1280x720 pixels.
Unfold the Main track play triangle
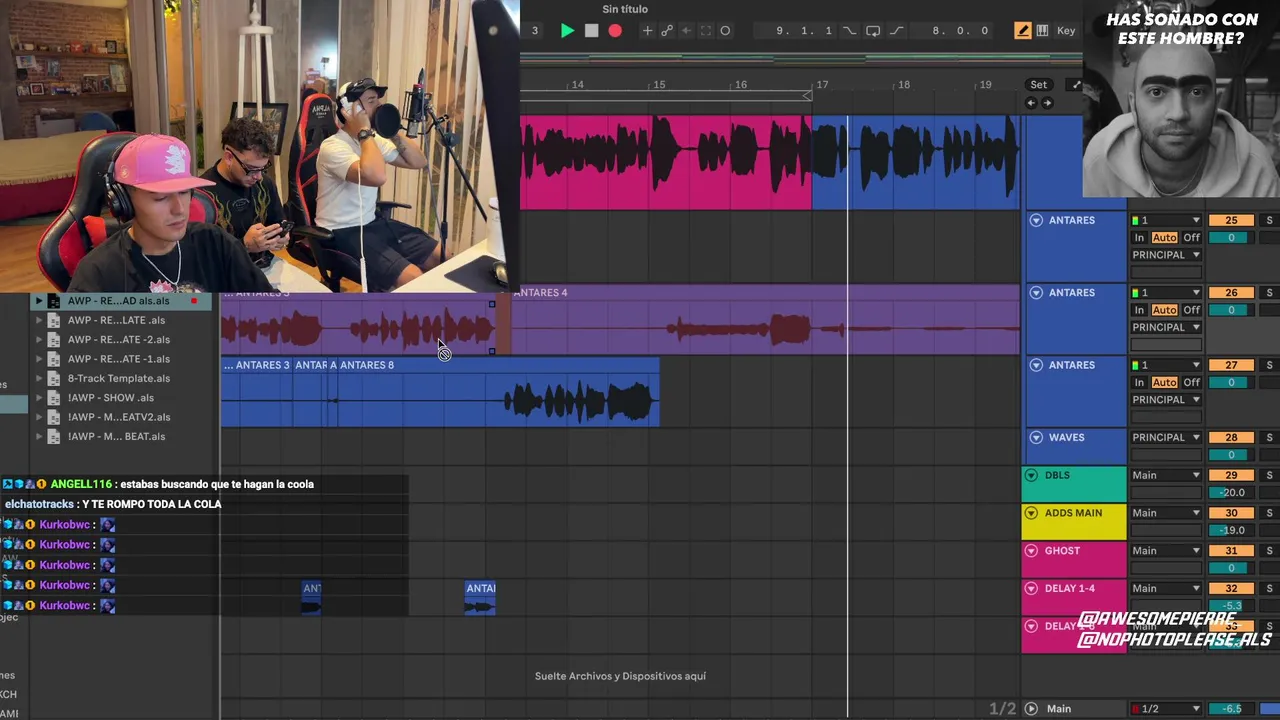point(1031,709)
